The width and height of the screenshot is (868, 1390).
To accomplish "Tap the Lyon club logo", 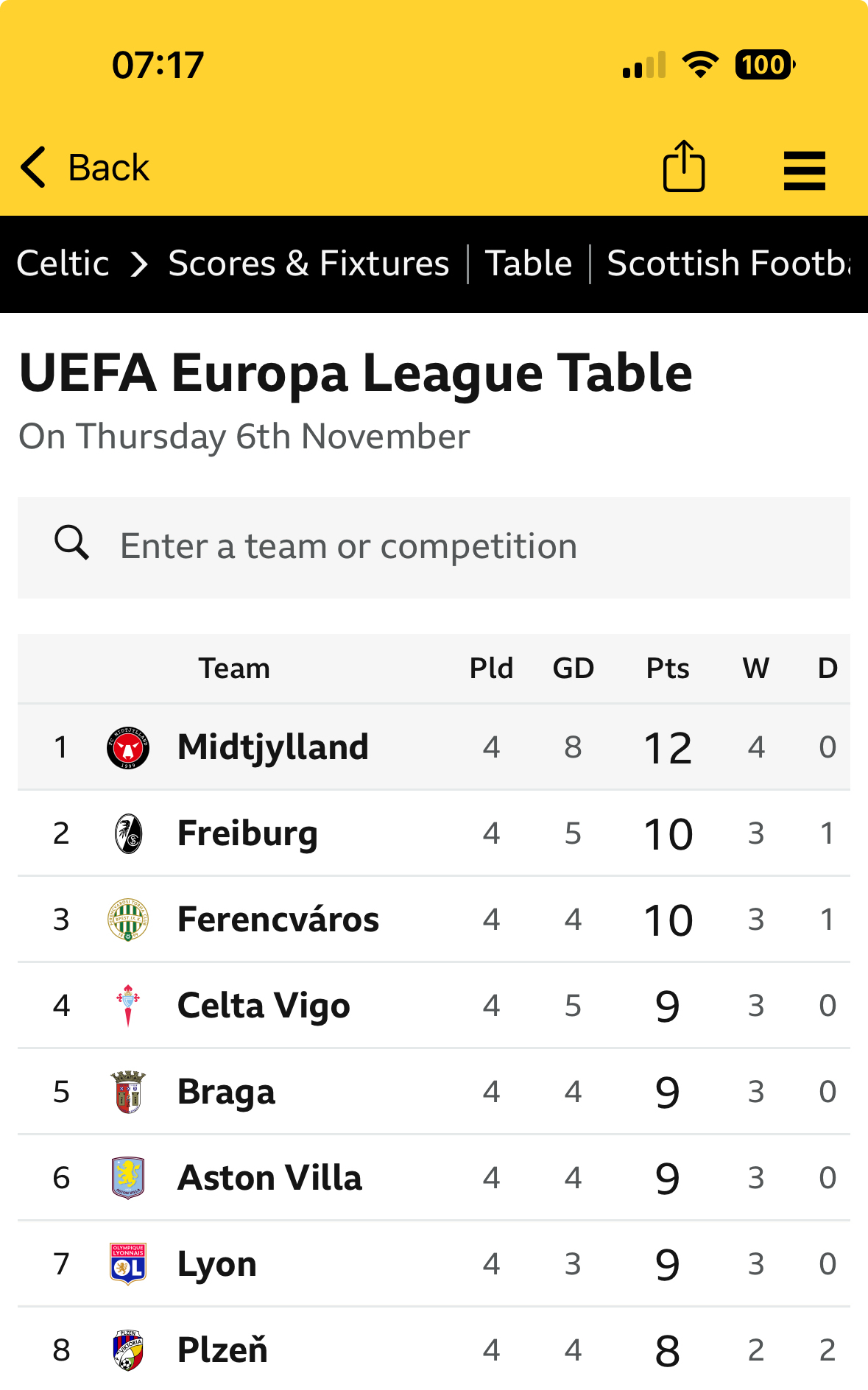I will coord(128,1264).
